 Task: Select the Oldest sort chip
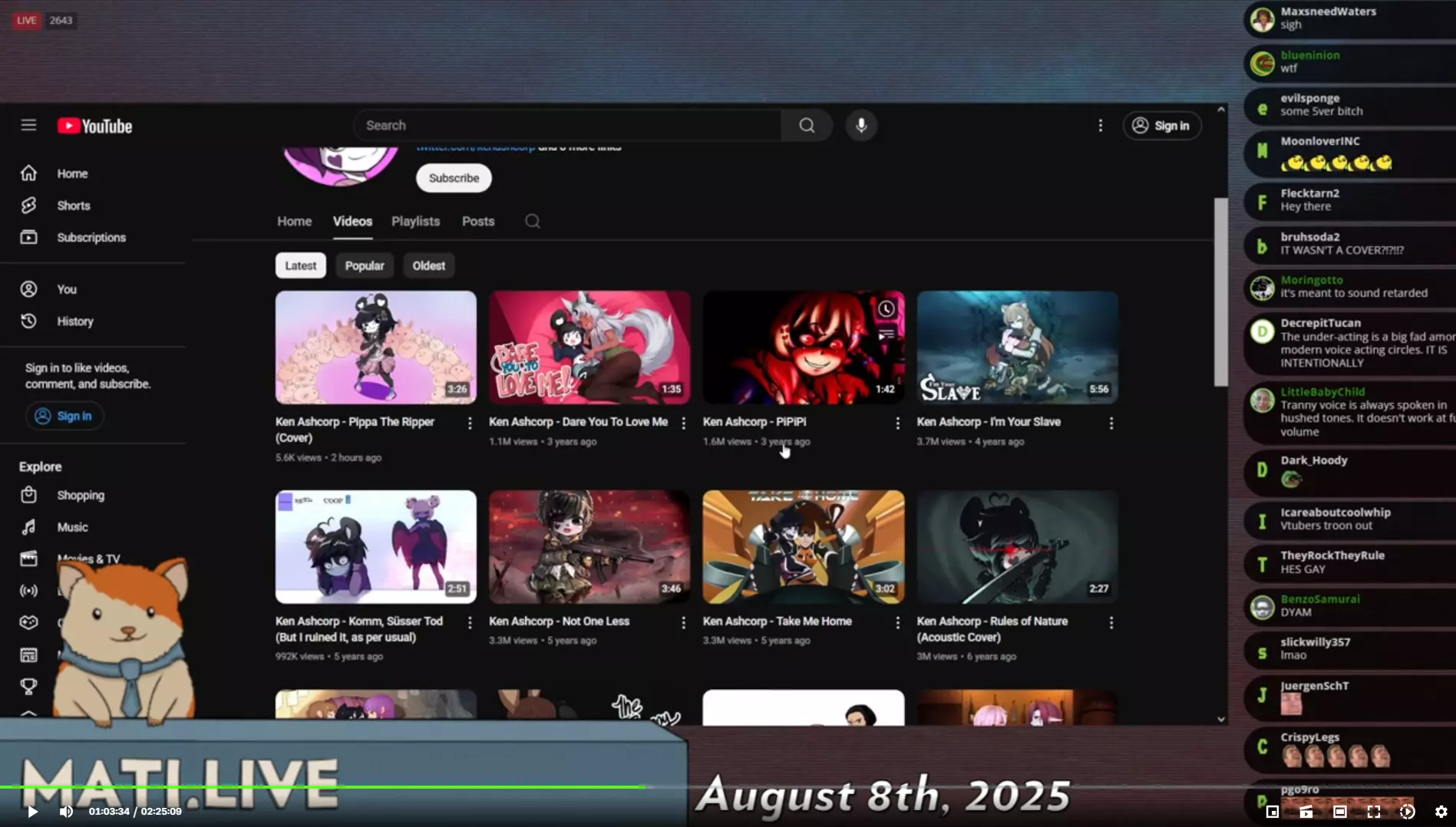coord(428,265)
